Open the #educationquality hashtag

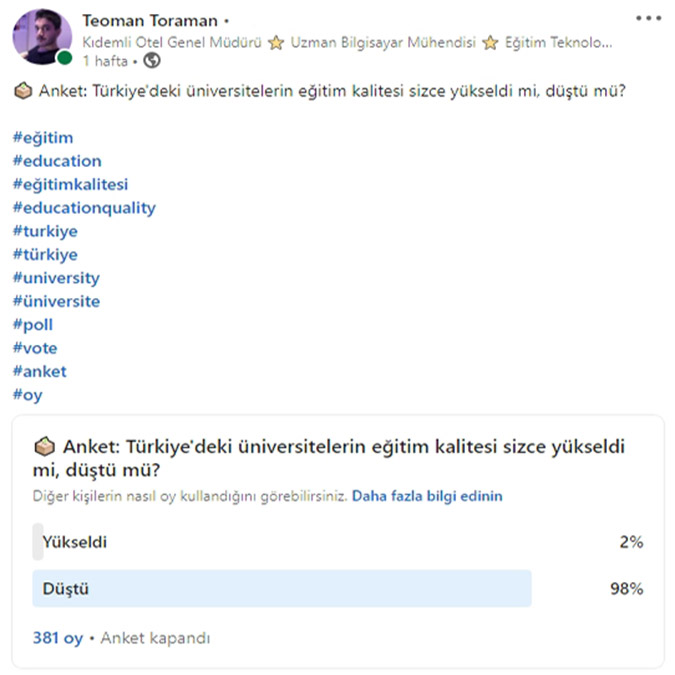(84, 208)
